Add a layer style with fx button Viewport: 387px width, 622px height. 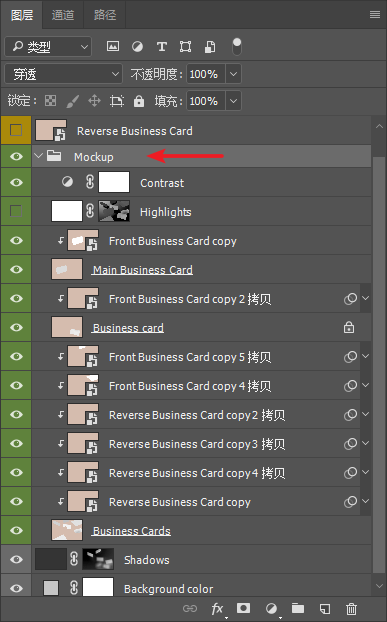click(x=217, y=609)
